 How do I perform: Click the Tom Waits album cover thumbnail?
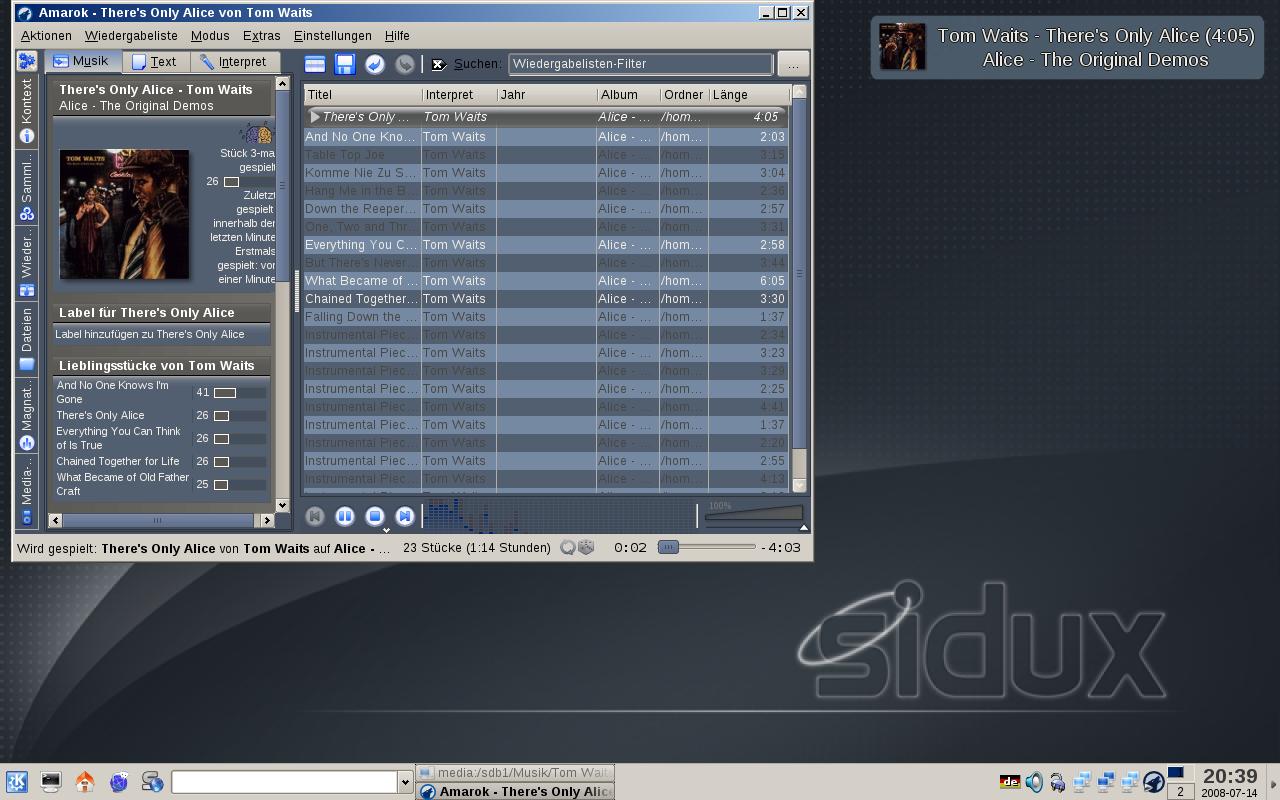tap(124, 214)
